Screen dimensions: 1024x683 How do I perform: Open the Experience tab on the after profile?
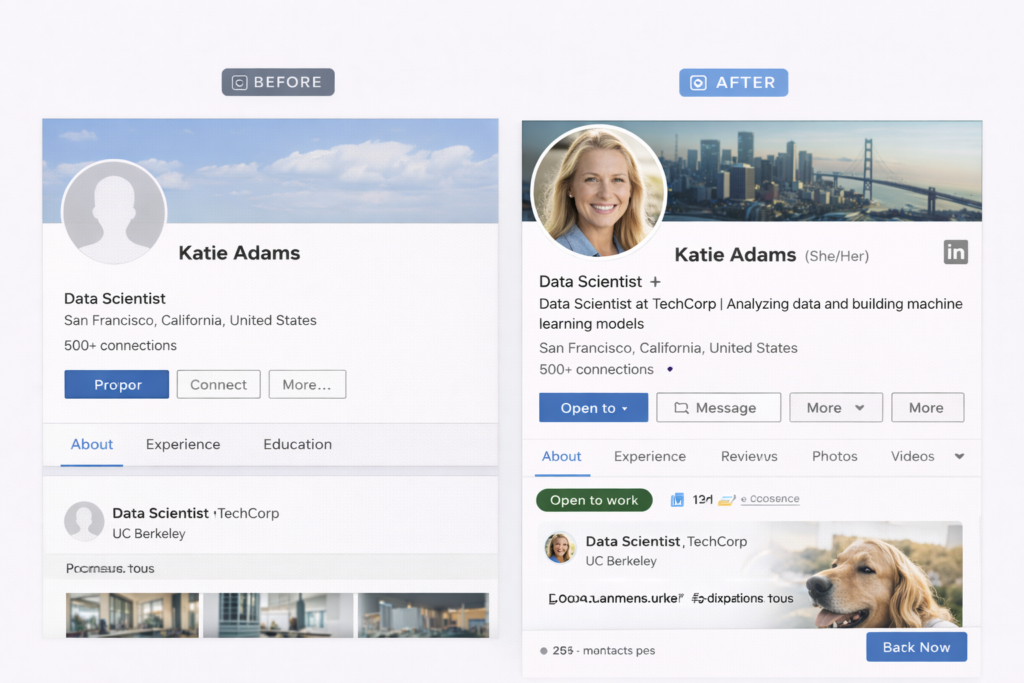click(x=650, y=456)
